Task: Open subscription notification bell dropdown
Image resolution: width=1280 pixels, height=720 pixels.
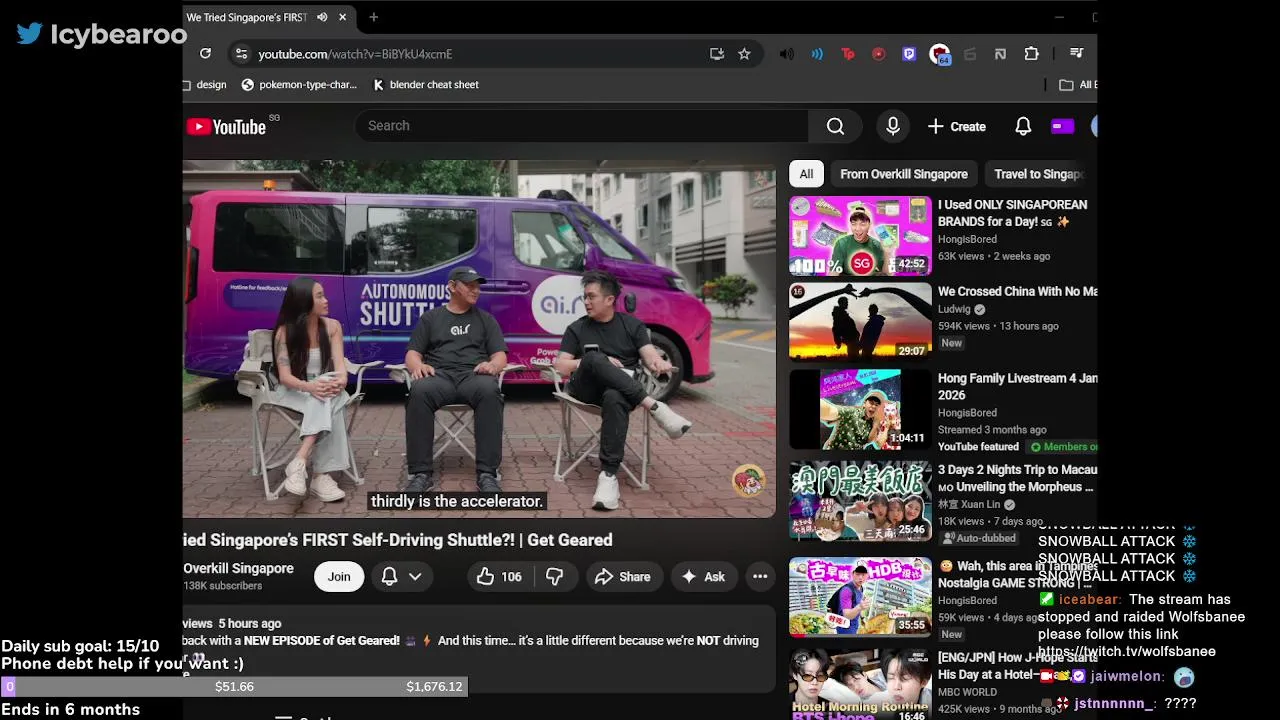Action: (x=401, y=576)
